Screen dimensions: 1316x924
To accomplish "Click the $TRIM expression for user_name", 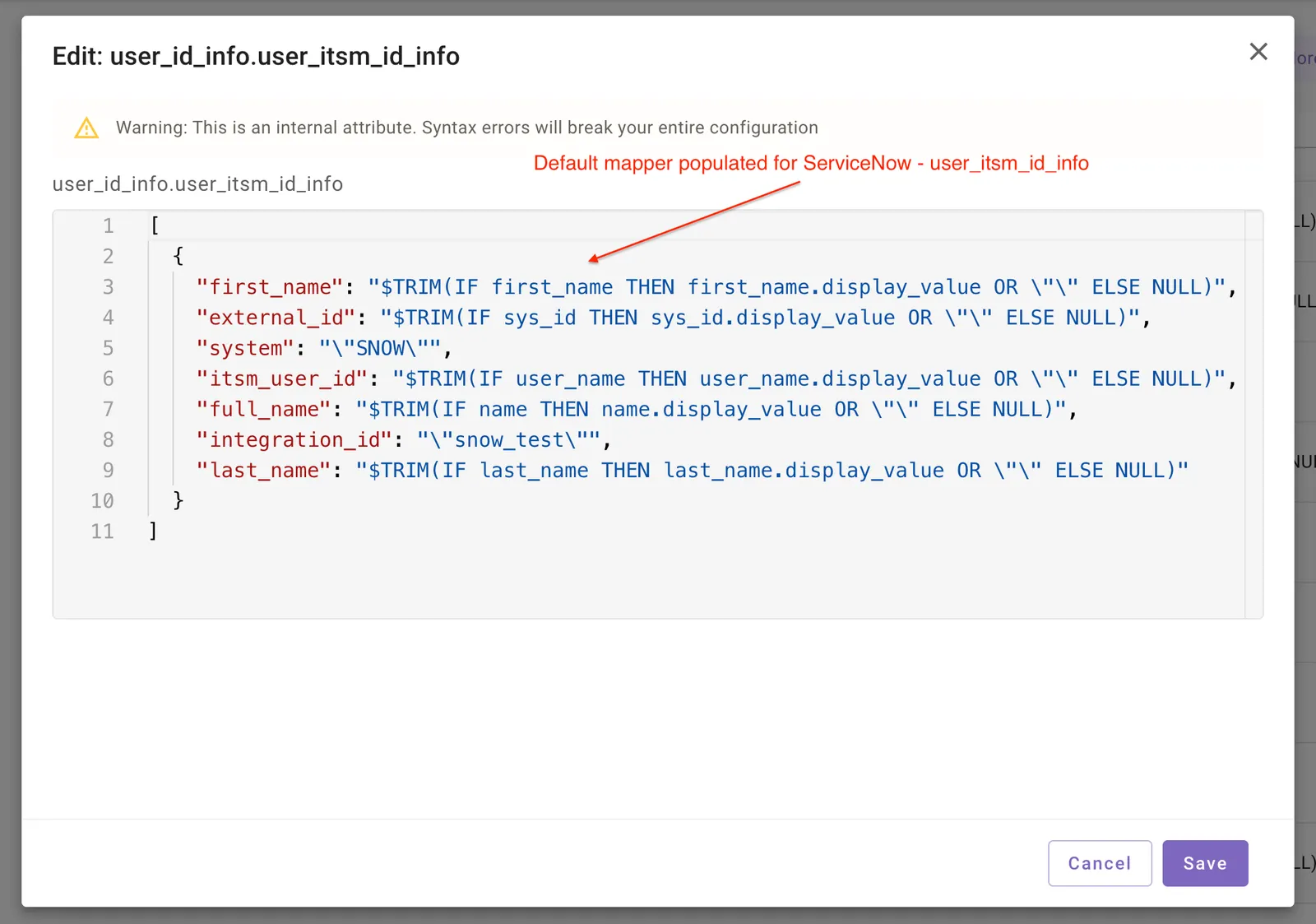I will tap(809, 378).
